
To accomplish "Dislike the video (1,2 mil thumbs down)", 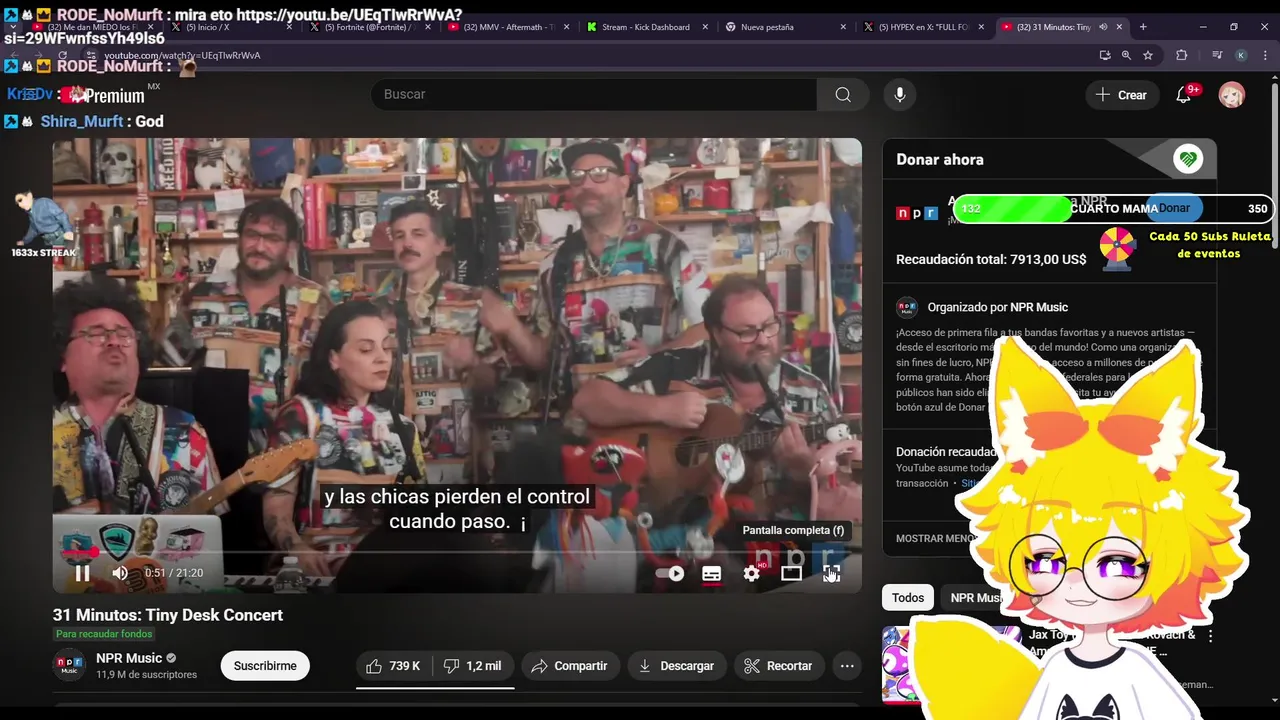I will tap(472, 666).
